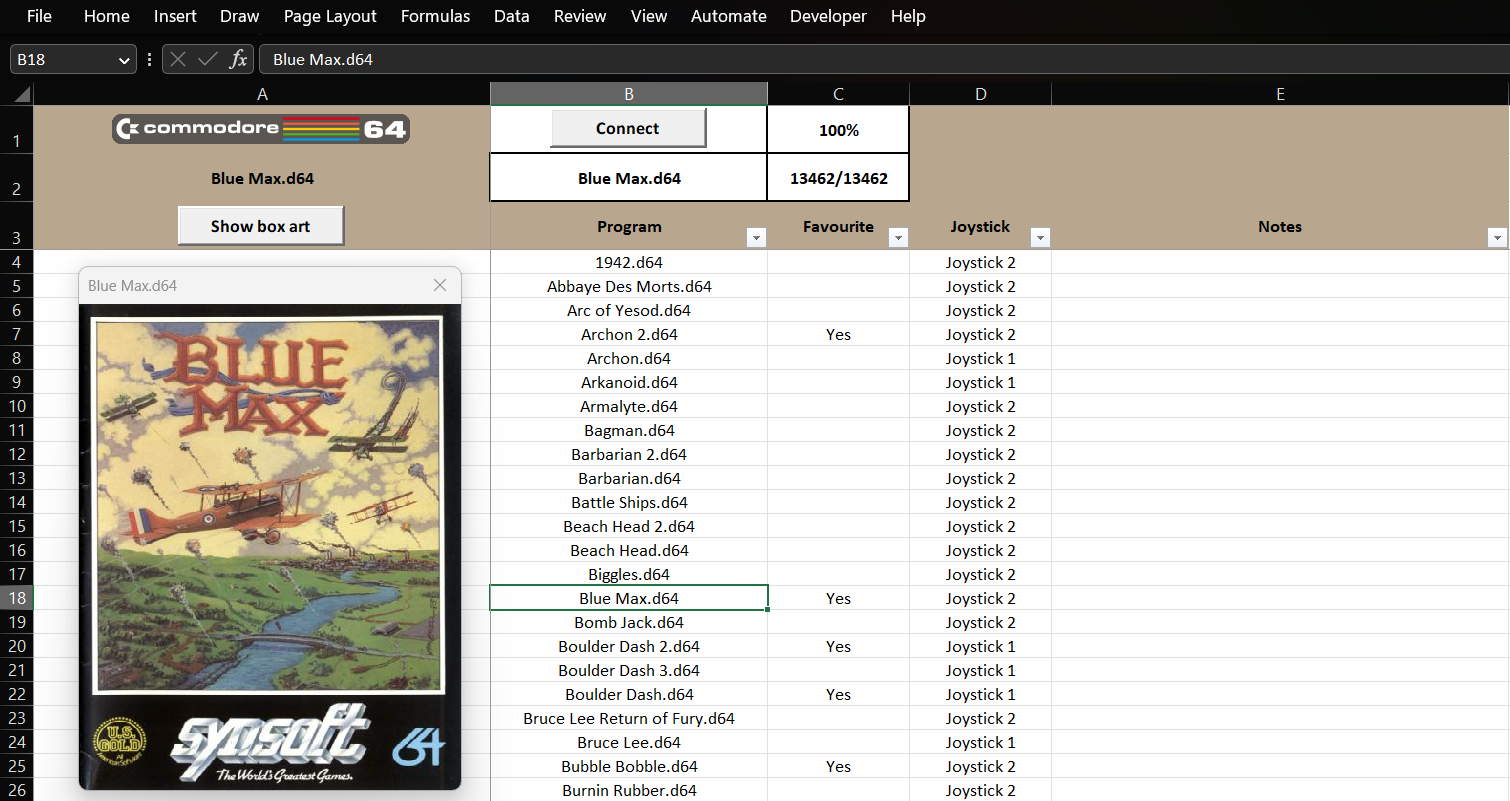
Task: Click the Cancel (X) icon in formula bar
Action: [178, 59]
